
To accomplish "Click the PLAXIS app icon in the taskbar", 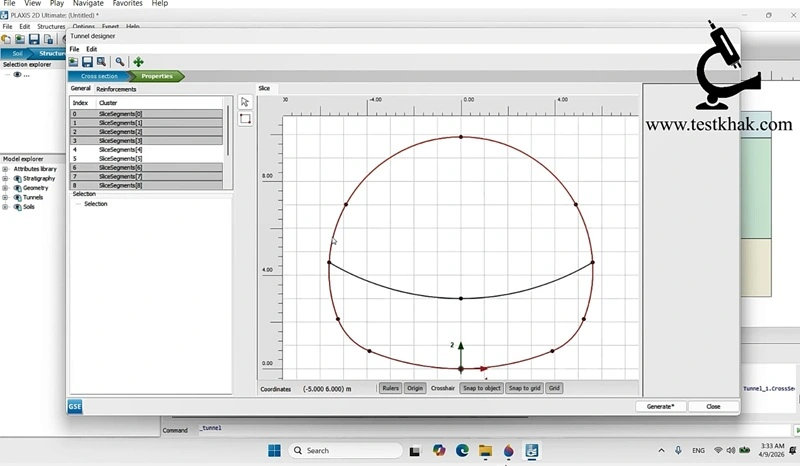I will click(x=532, y=451).
